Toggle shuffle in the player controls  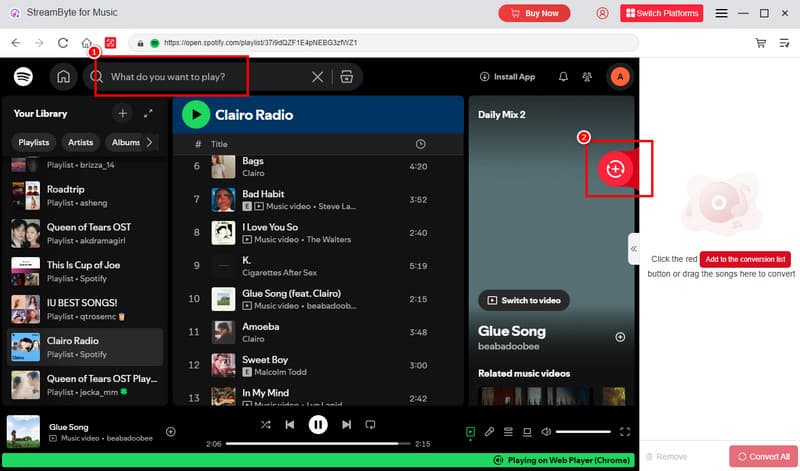pos(265,425)
